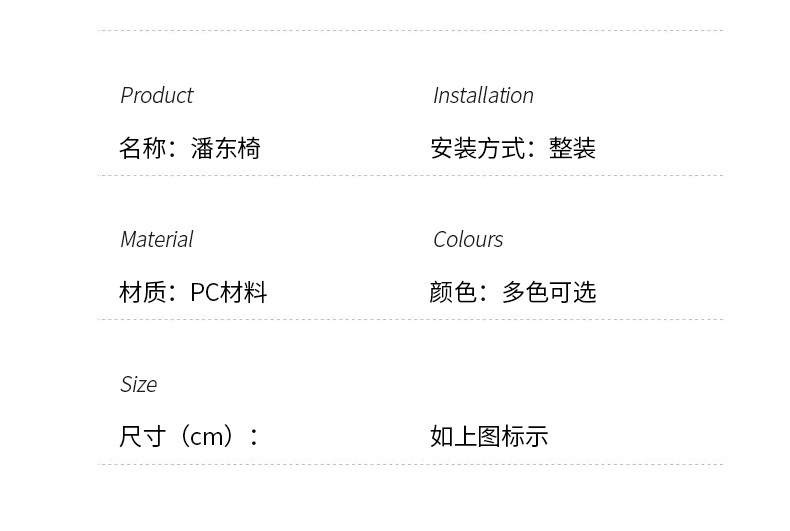The height and width of the screenshot is (531, 790).
Task: Click the "多色可选" colour value
Action: (x=549, y=292)
